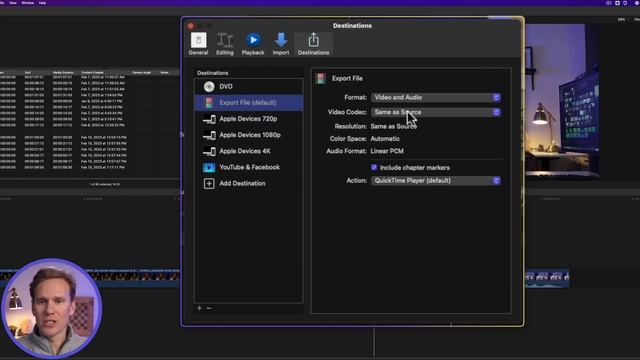This screenshot has height=360, width=640.
Task: Click 'Automatic' color space value
Action: (385, 139)
